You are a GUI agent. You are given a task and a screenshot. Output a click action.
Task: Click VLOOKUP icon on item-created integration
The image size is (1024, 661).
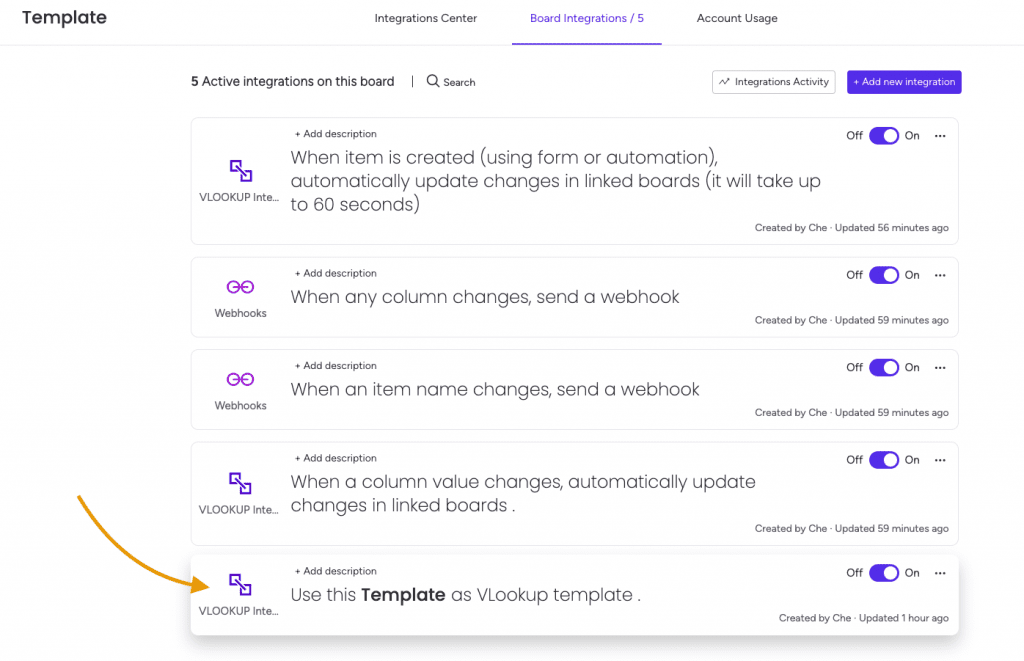point(240,170)
